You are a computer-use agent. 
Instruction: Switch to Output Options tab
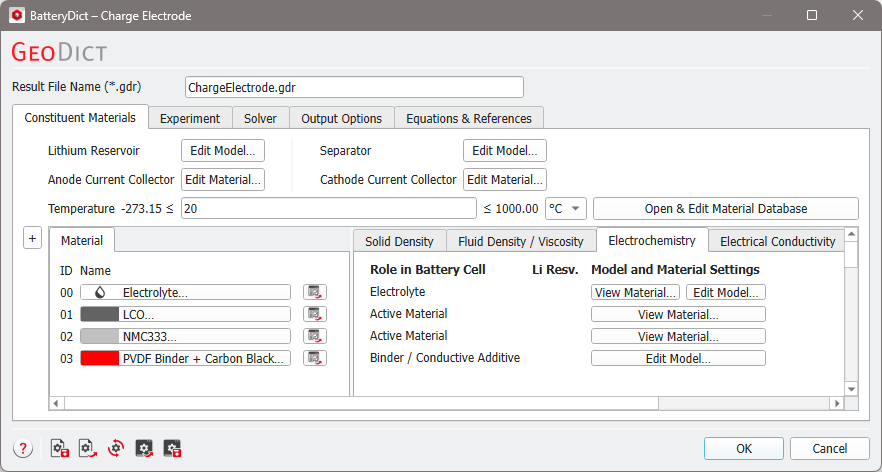point(341,118)
